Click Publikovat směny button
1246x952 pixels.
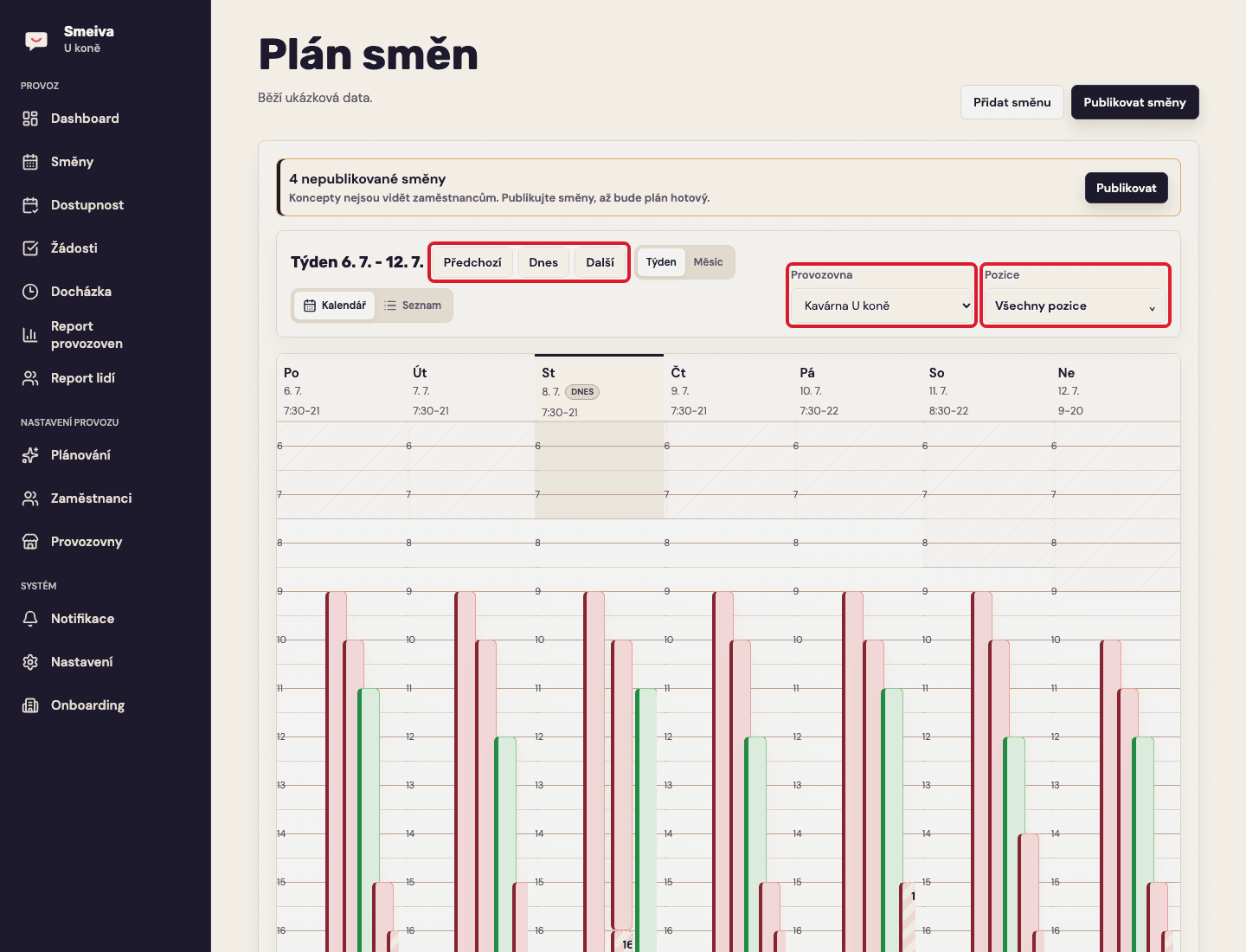pos(1135,102)
